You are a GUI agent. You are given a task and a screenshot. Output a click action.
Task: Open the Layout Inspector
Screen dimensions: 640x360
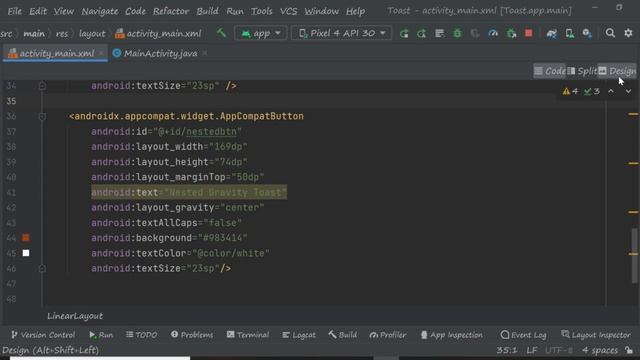[596, 335]
